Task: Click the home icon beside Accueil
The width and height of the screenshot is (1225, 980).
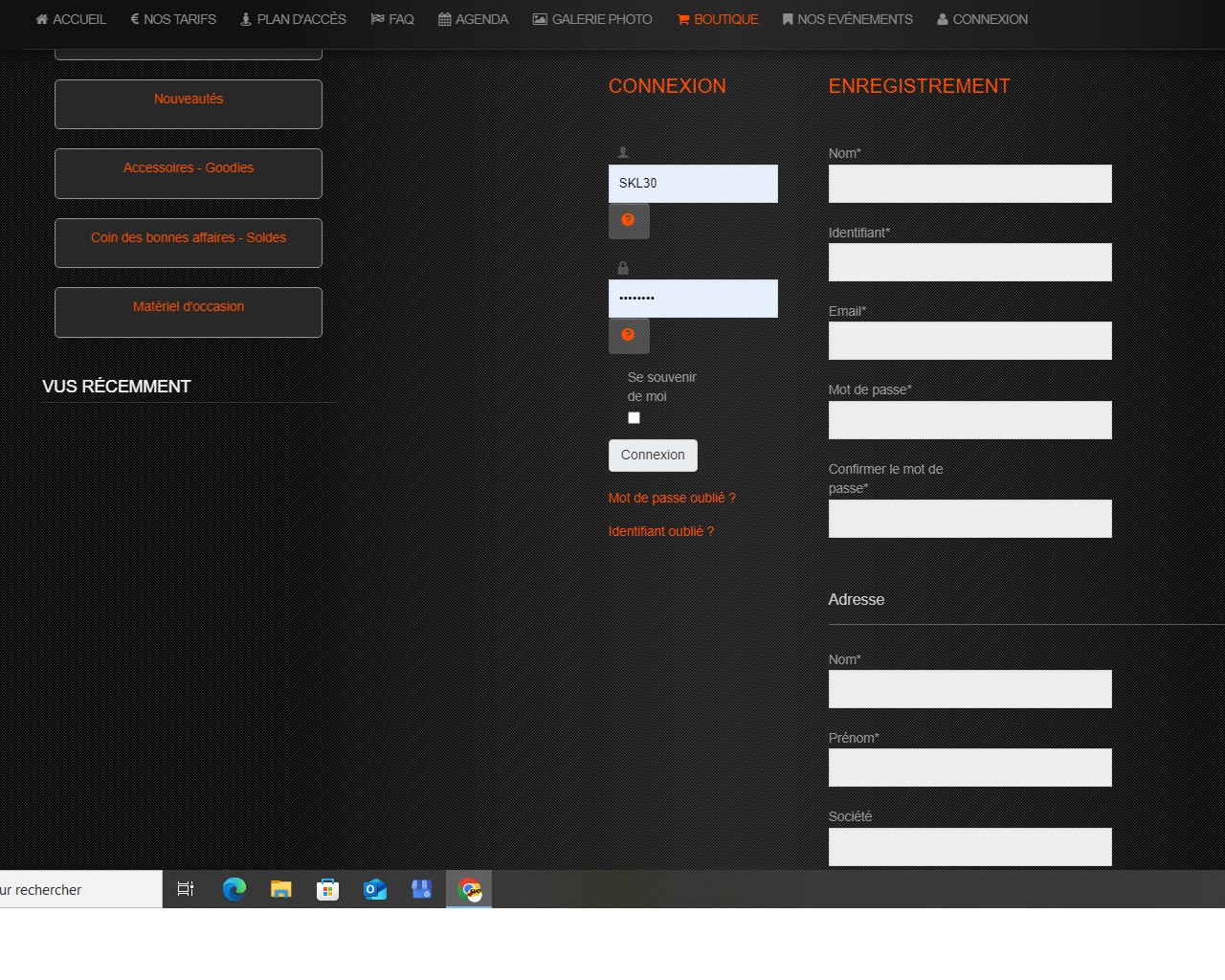Action: pyautogui.click(x=41, y=19)
